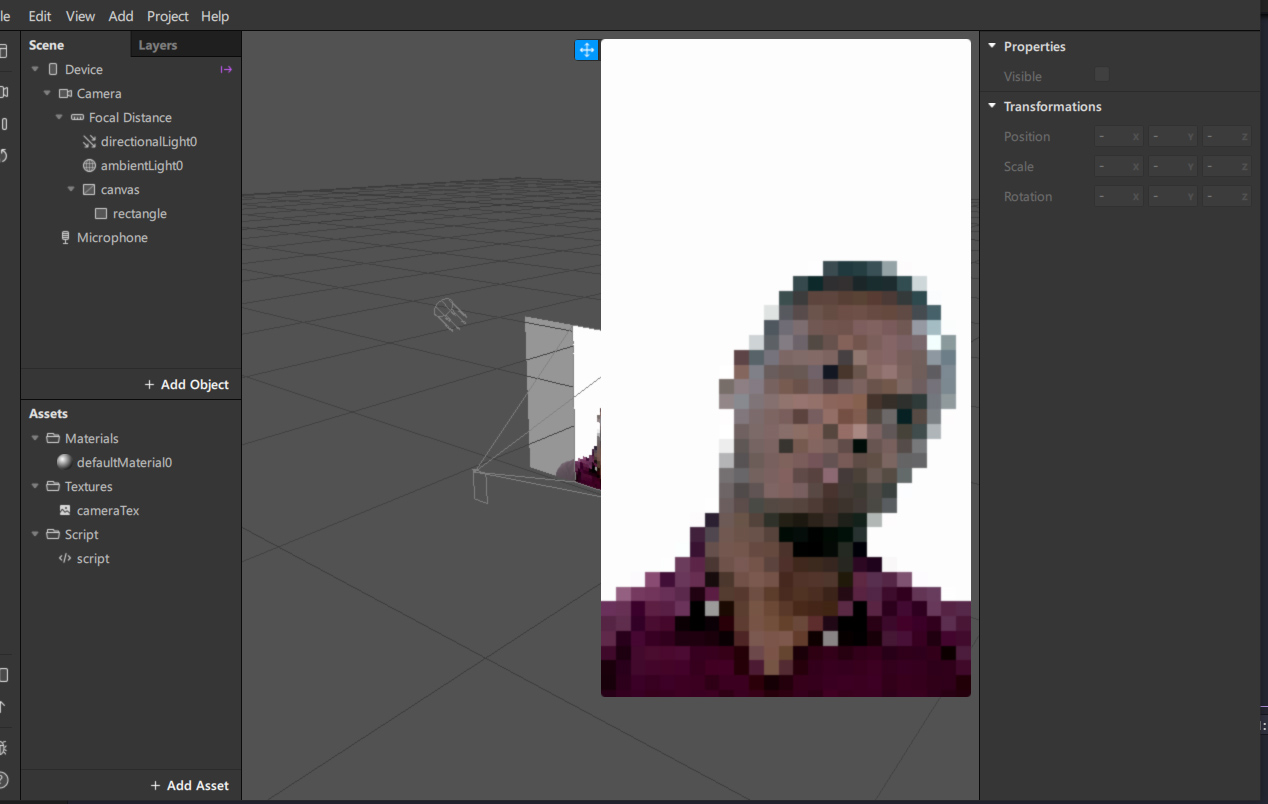Switch to the Scene tab
The height and width of the screenshot is (804, 1268).
point(46,45)
